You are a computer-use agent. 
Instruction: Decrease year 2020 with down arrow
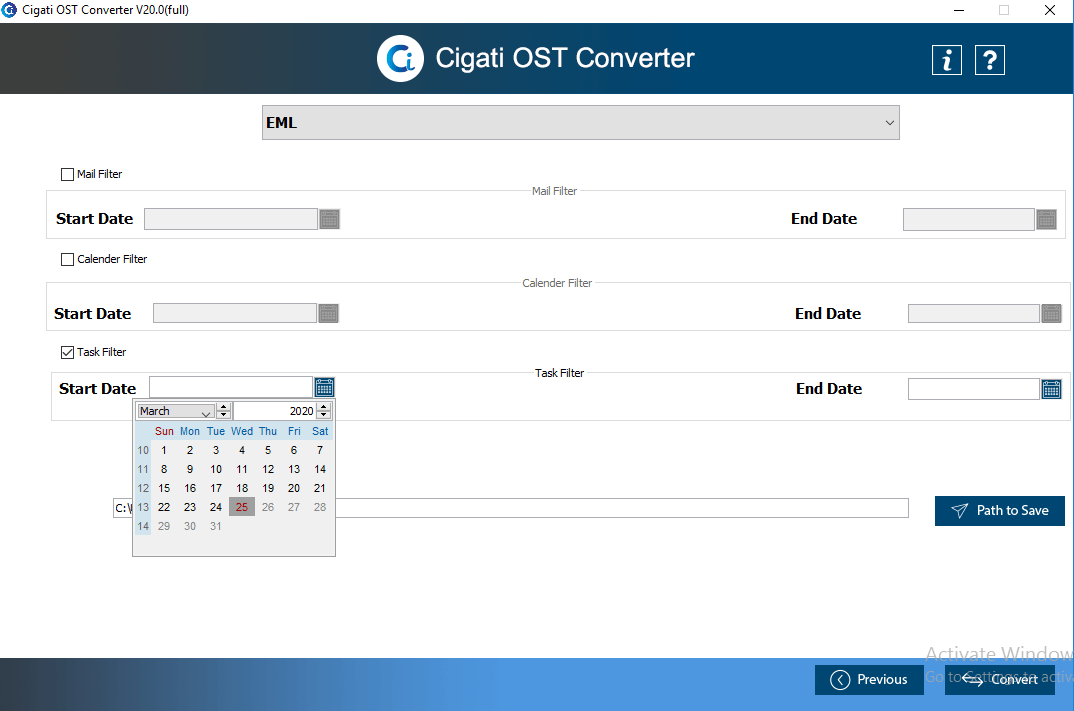tap(324, 414)
